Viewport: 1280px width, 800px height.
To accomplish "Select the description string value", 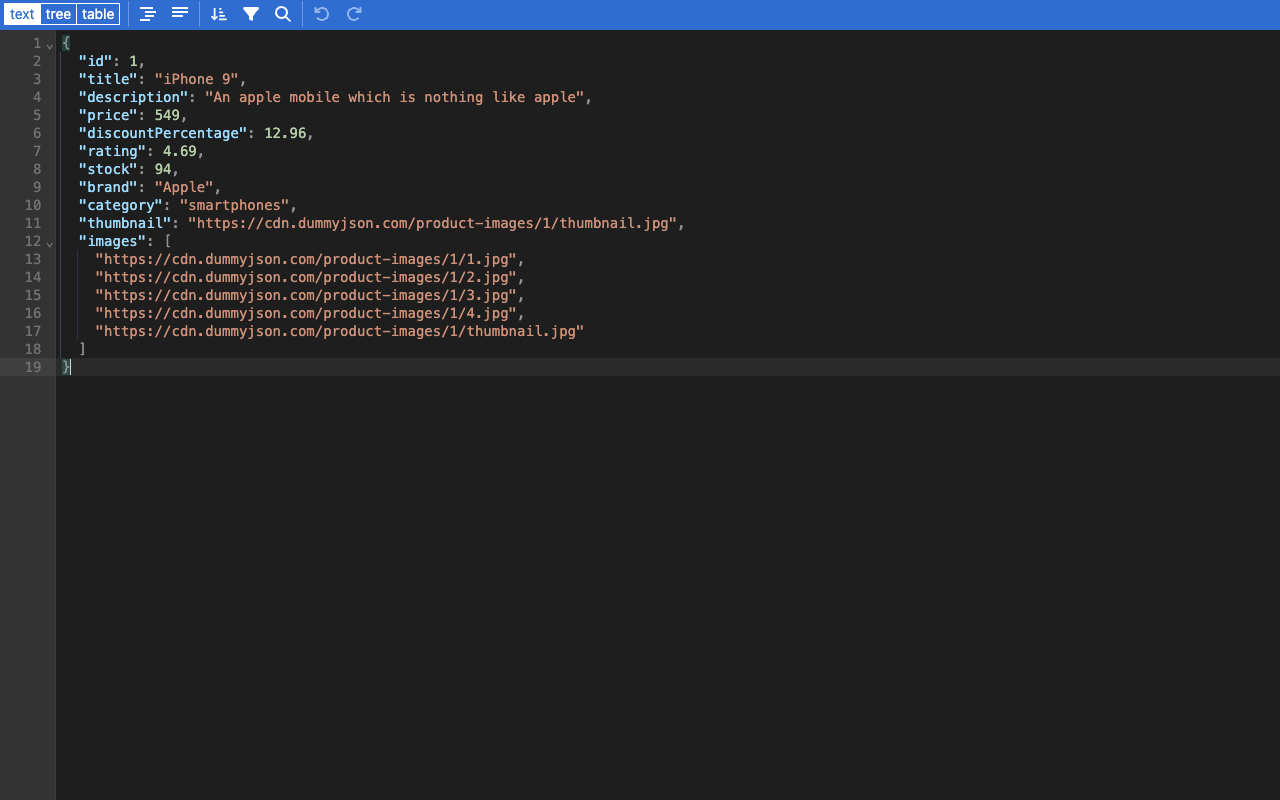I will [x=394, y=97].
